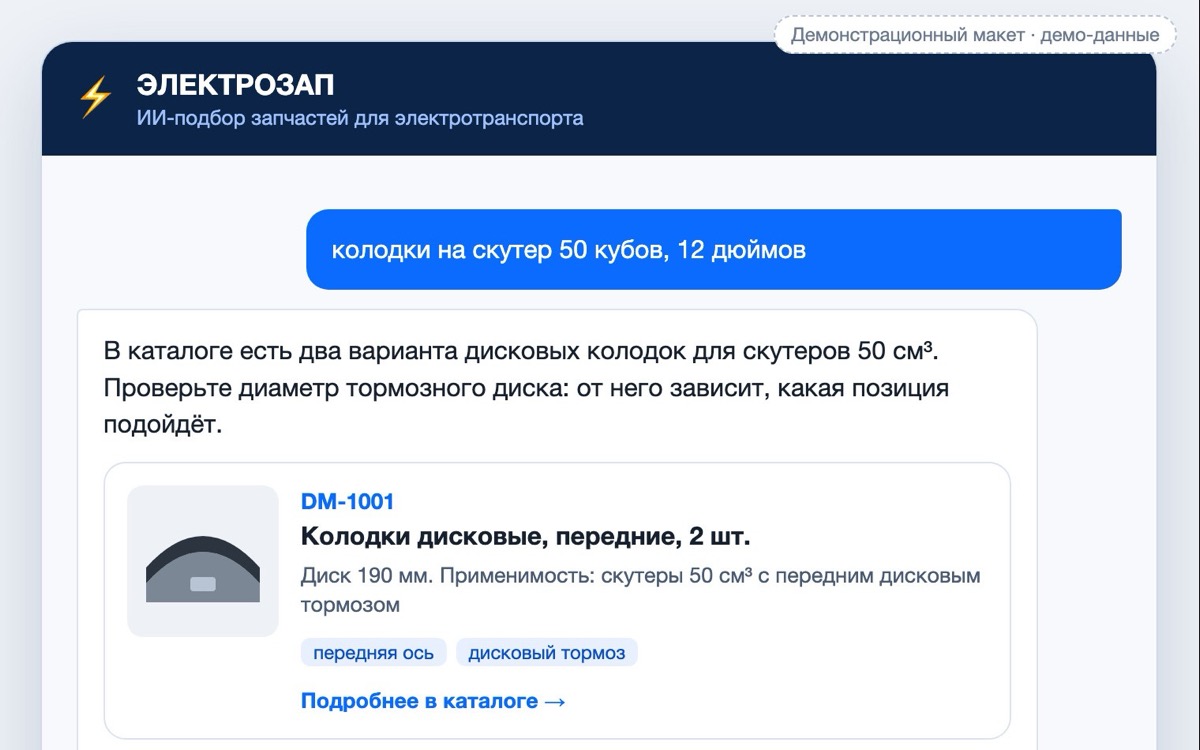Open the brake pad product thumbnail image
The height and width of the screenshot is (750, 1200).
[203, 561]
